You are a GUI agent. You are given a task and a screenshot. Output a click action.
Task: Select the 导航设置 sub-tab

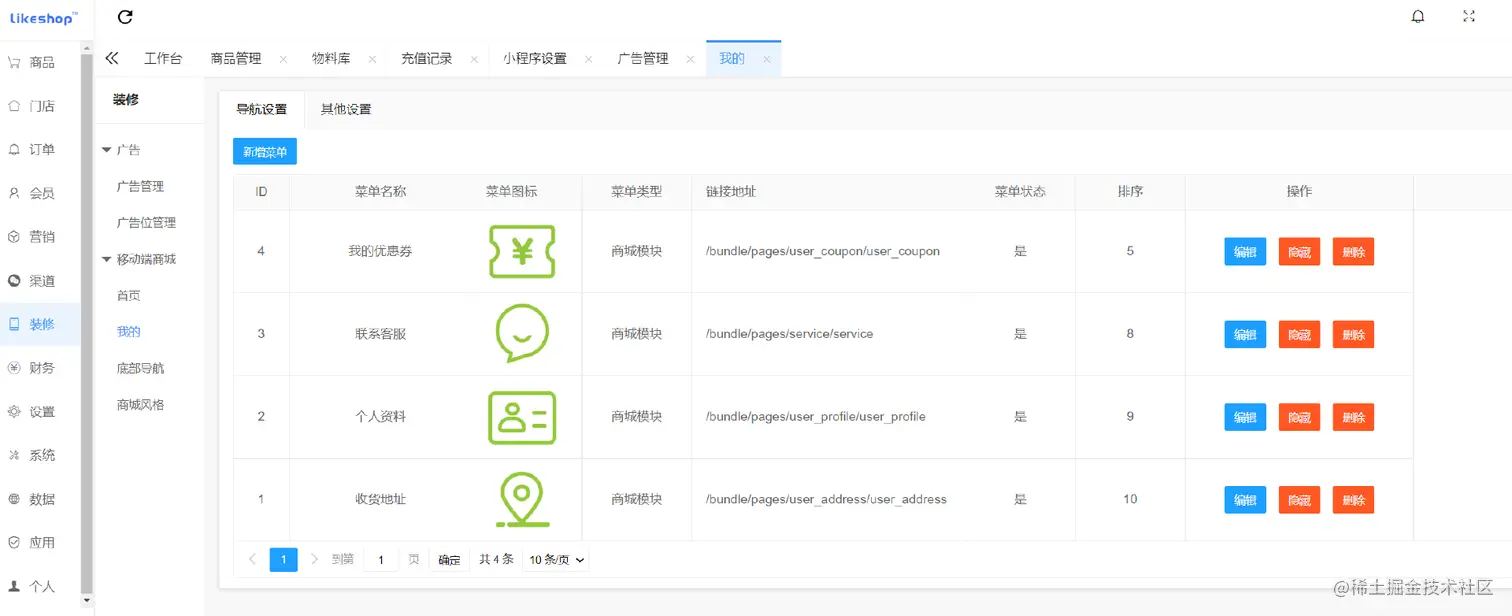coord(261,109)
